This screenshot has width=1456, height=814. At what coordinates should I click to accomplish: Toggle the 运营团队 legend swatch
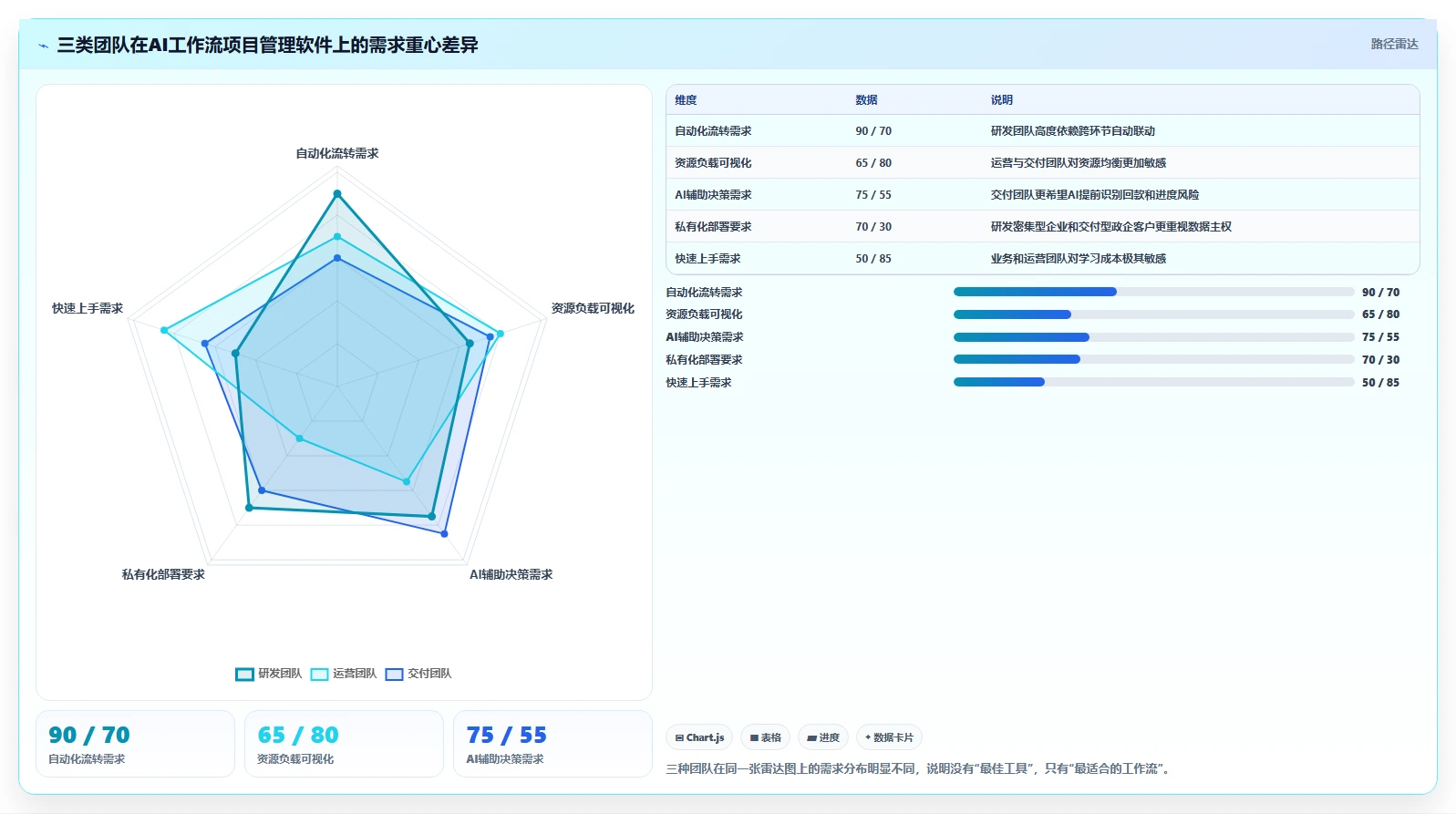[319, 675]
